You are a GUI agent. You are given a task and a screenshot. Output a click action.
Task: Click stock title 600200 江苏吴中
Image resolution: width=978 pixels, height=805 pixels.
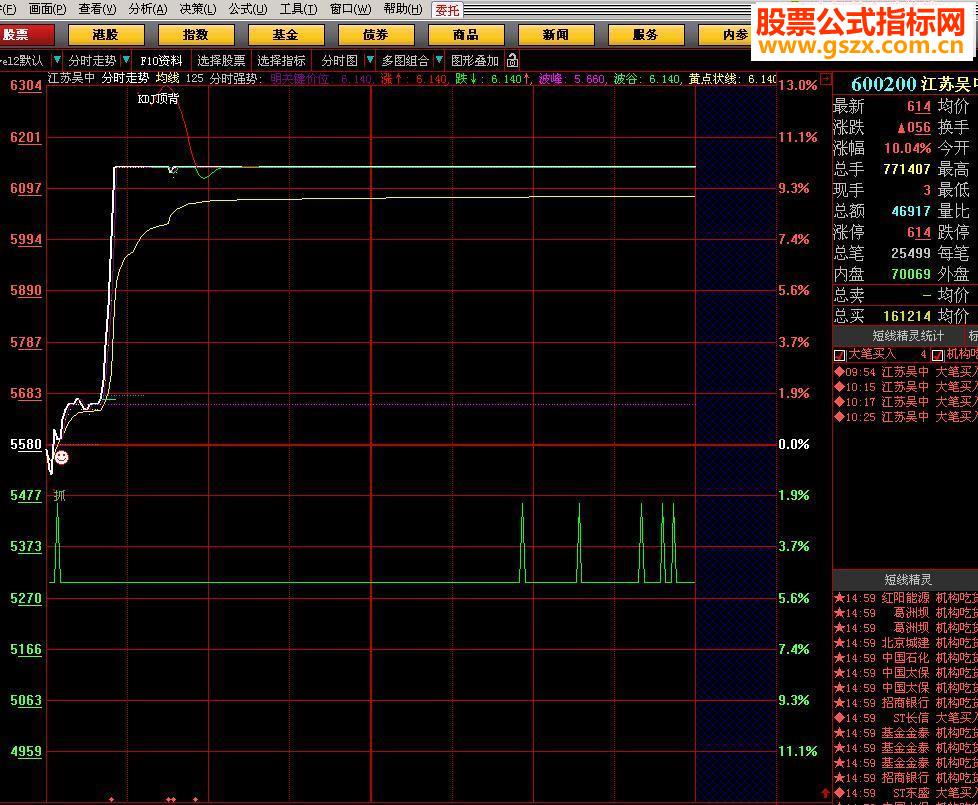[914, 84]
